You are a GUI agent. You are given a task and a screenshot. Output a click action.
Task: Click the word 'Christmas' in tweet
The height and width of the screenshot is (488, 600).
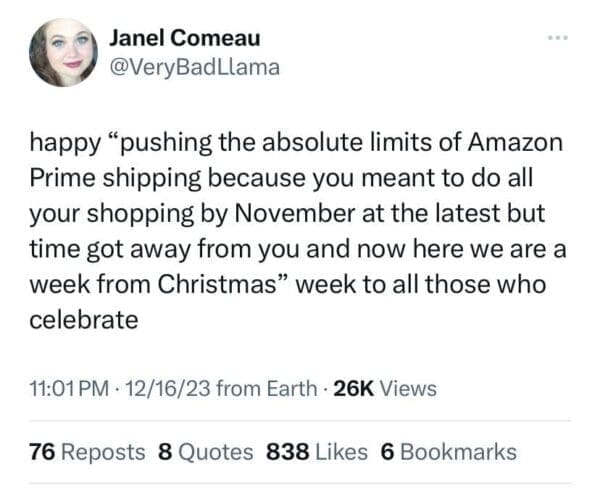point(225,285)
